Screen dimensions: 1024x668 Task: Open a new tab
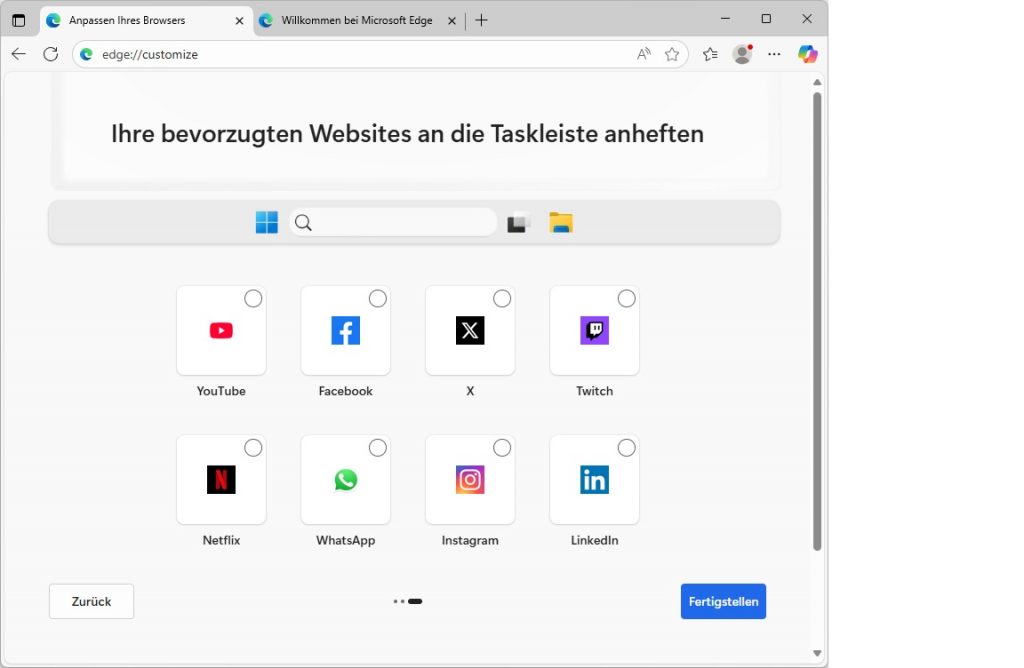[481, 20]
